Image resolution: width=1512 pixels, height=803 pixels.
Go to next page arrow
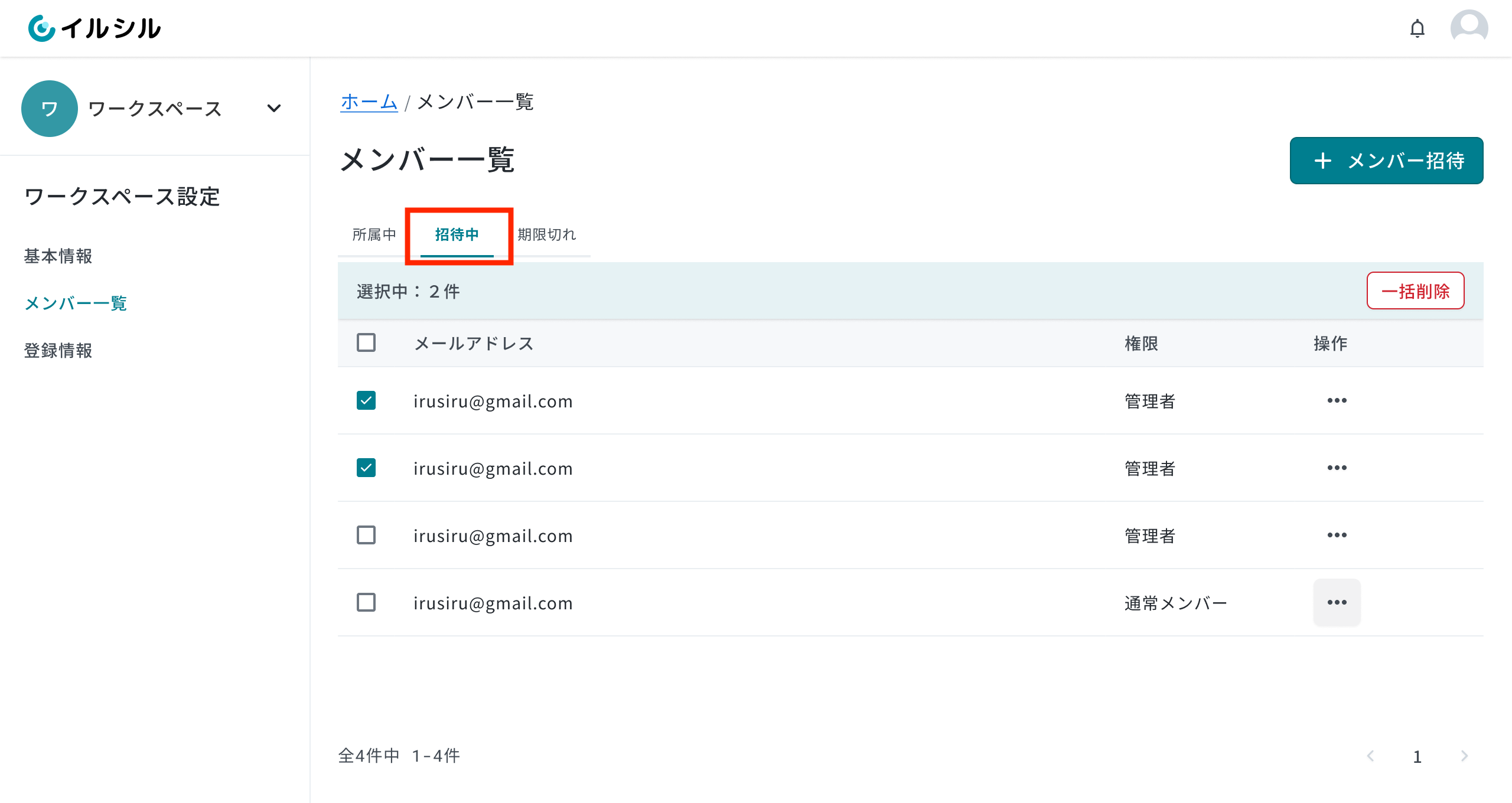pyautogui.click(x=1464, y=756)
